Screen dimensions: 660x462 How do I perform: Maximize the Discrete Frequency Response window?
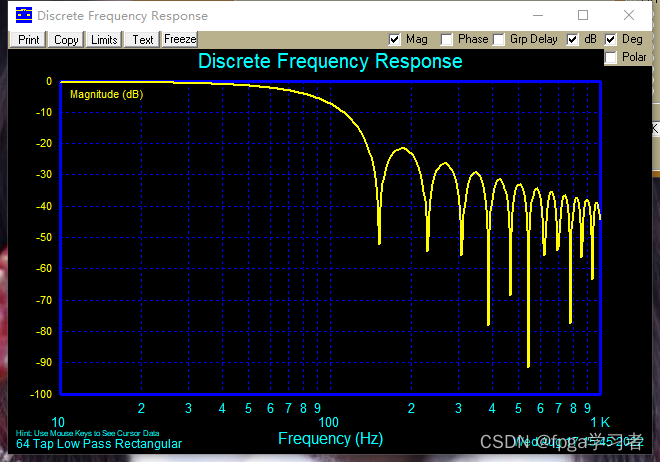[x=583, y=16]
